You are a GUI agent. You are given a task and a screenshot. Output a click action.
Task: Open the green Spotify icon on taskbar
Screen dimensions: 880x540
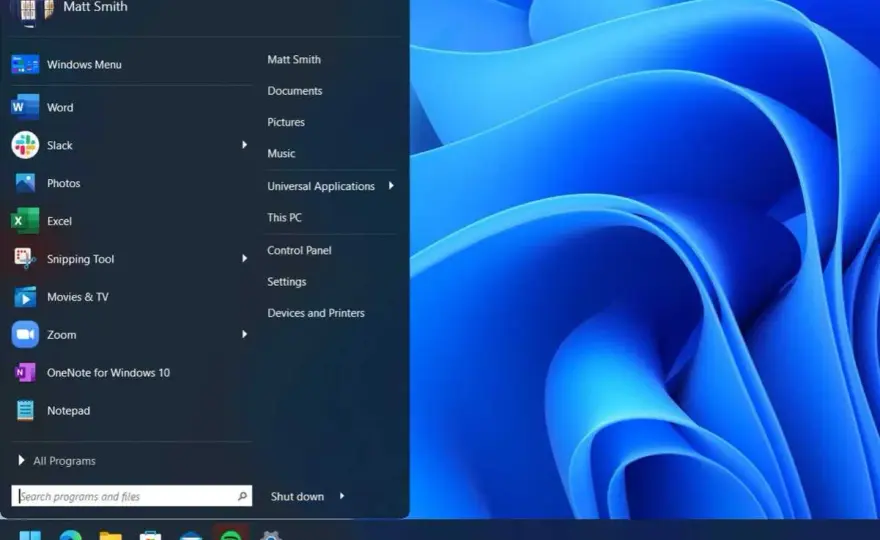[x=231, y=535]
